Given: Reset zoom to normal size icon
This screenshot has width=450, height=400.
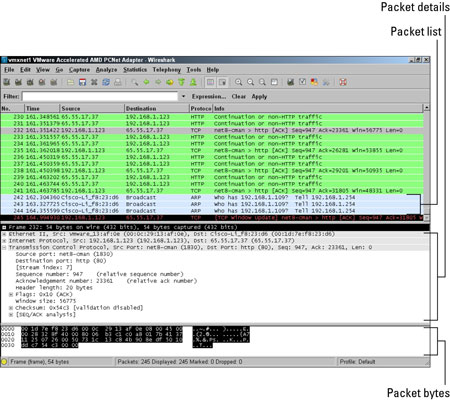Looking at the screenshot, I should tap(263, 82).
